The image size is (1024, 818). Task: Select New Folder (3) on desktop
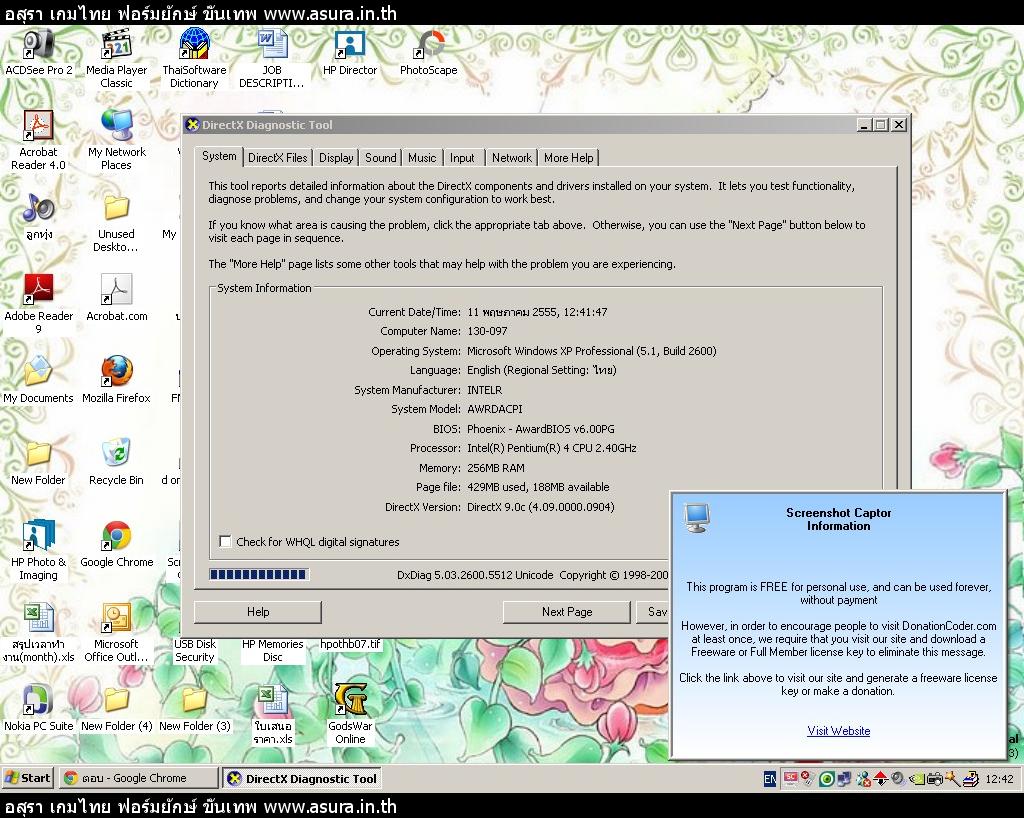coord(195,709)
